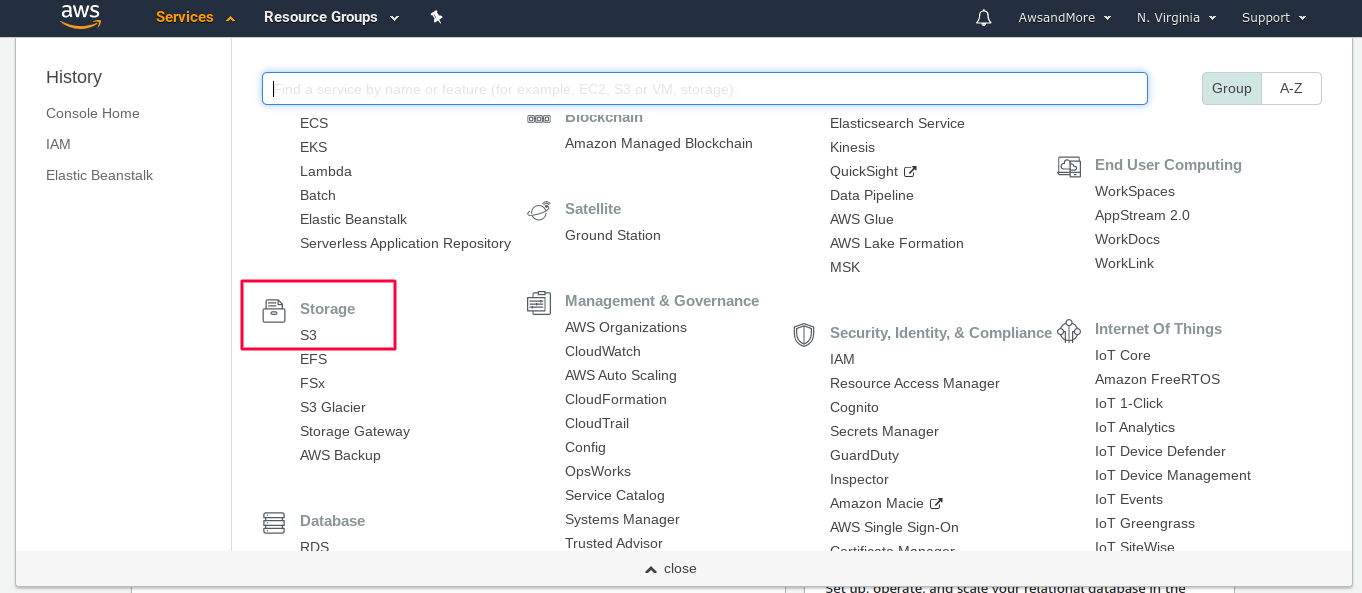Open the S3 service link
Image resolution: width=1362 pixels, height=593 pixels.
click(x=308, y=335)
